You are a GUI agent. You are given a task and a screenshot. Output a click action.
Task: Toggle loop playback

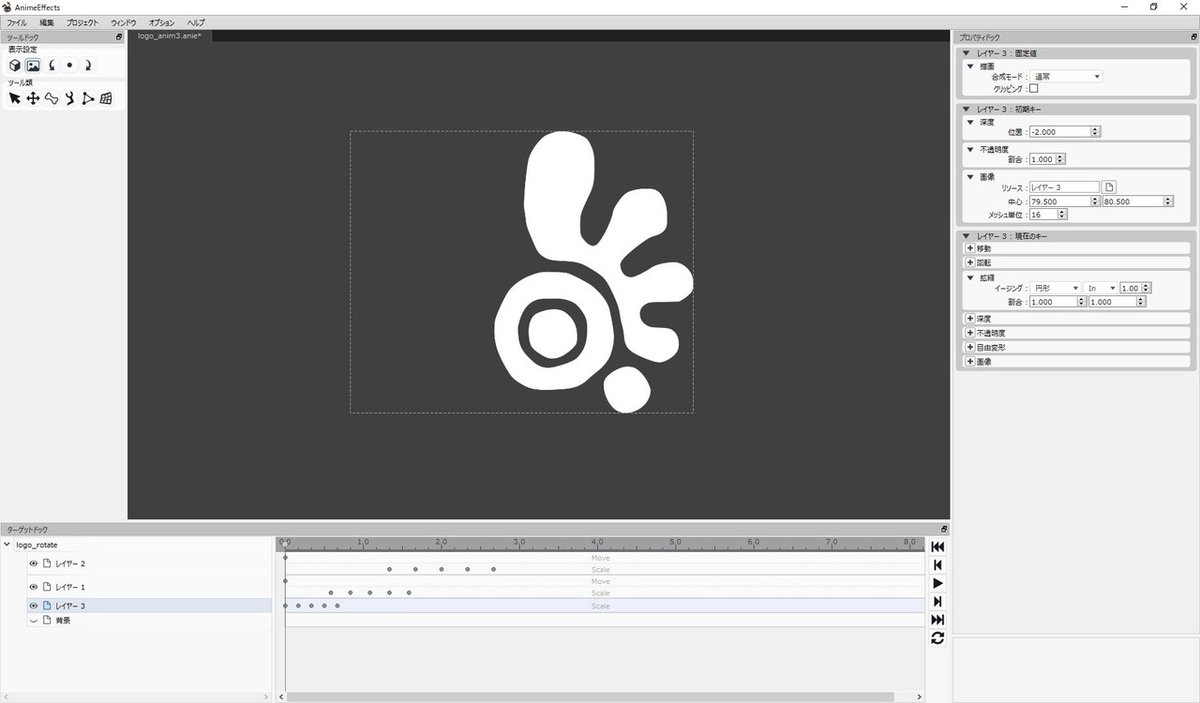tap(937, 638)
